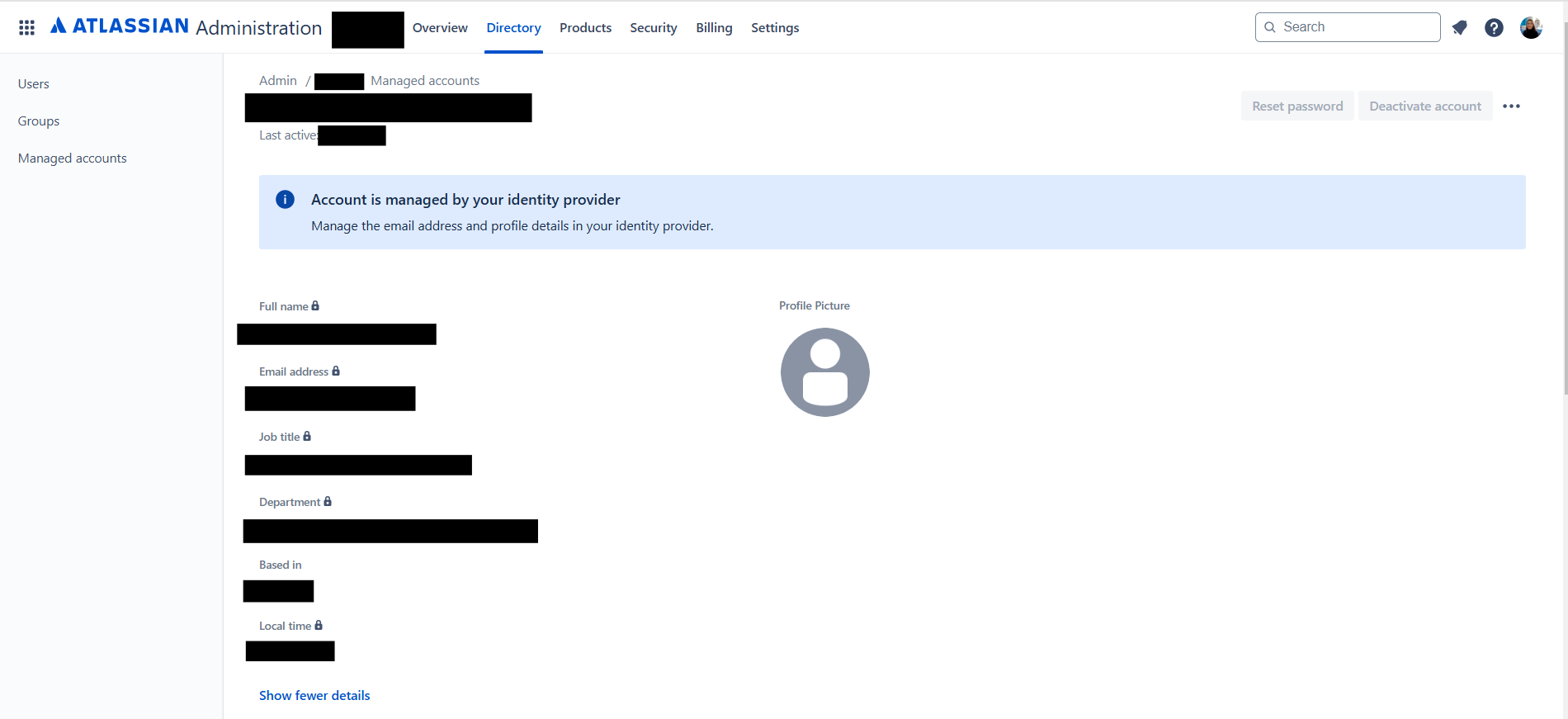Switch to the Directory tab
Viewport: 1568px width, 719px height.
(x=513, y=27)
